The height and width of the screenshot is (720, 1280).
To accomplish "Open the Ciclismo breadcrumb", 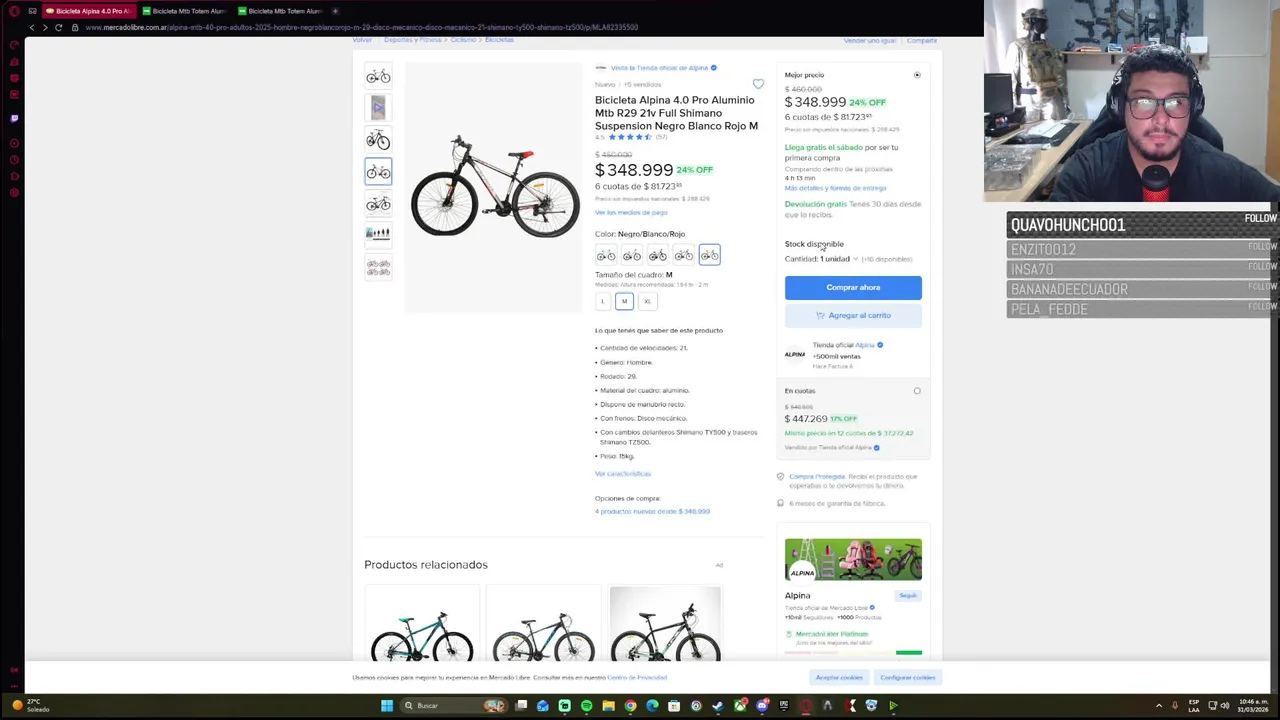I will coord(463,40).
